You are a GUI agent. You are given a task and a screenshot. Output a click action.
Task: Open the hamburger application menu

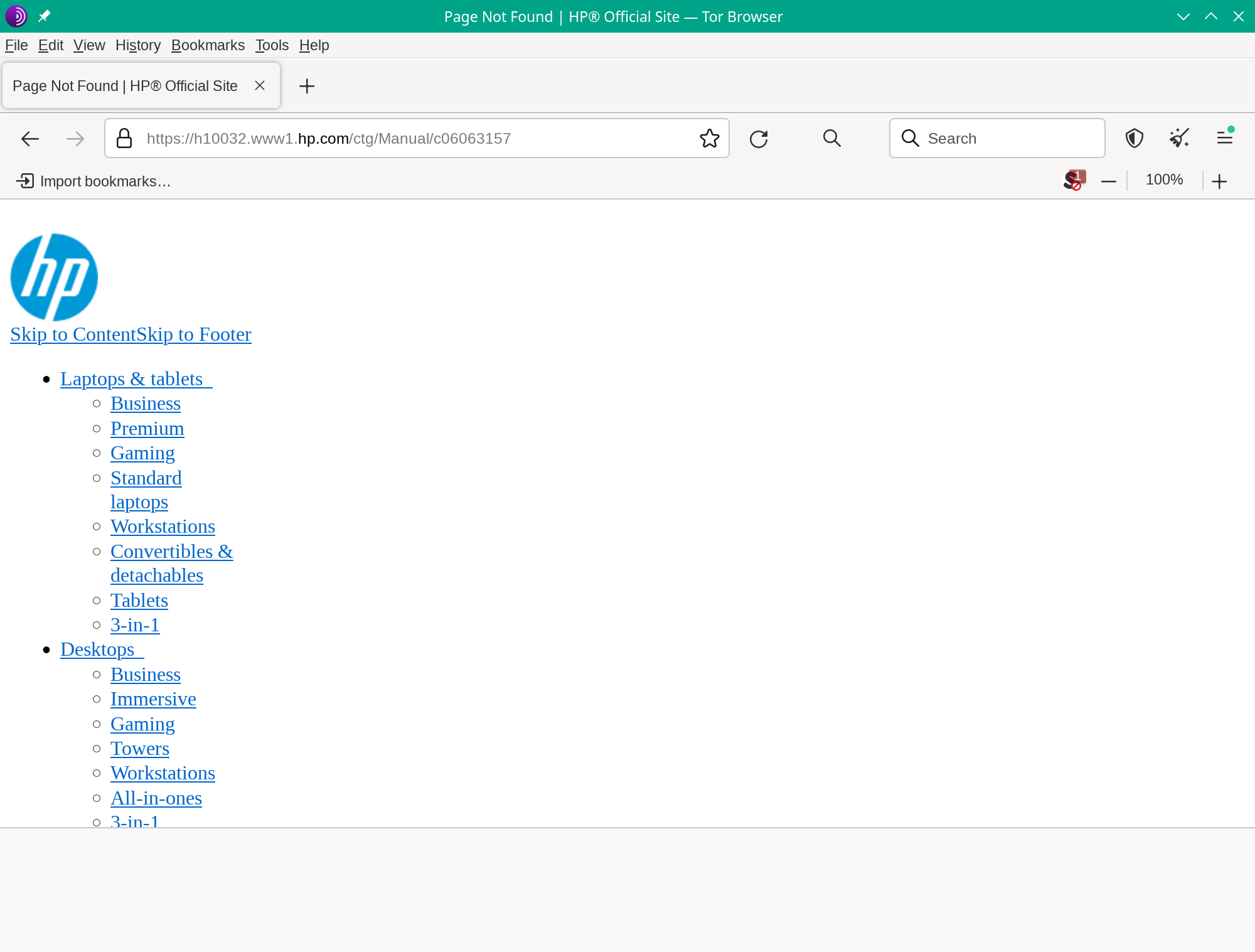[1224, 138]
